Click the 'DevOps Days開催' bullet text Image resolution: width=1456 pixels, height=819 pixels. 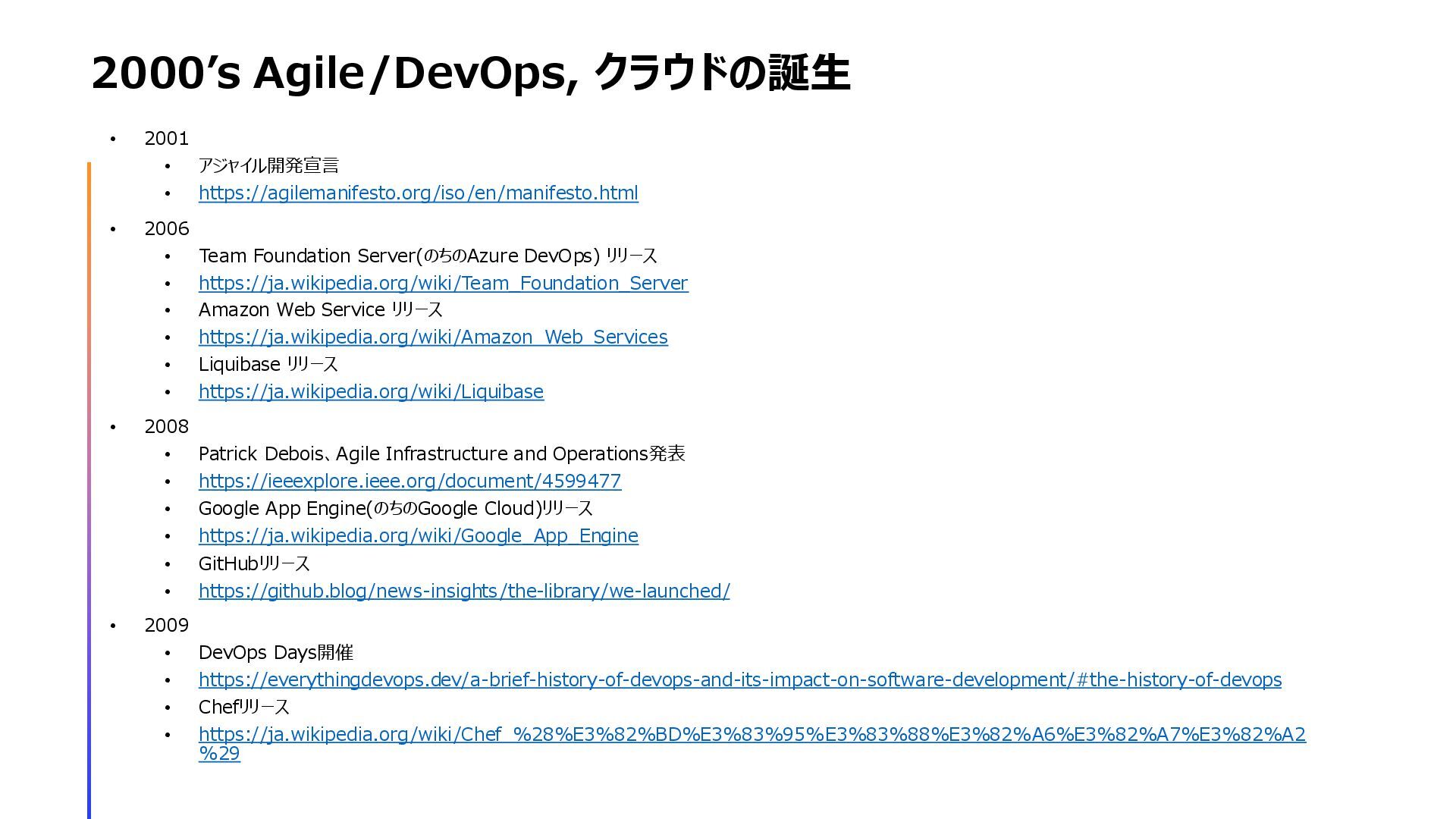coord(275,653)
